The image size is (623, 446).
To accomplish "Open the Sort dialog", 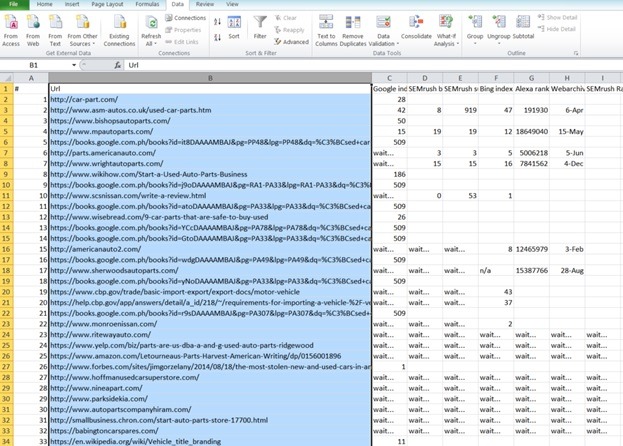I will point(234,28).
